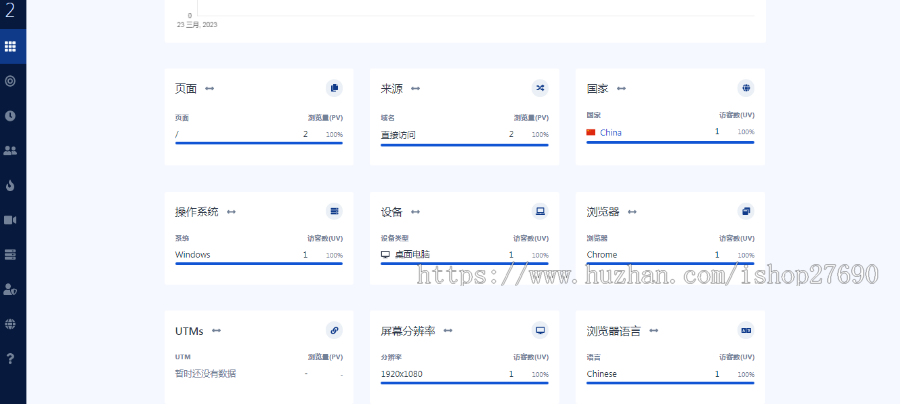Viewport: 900px width, 404px height.
Task: Click the laptop icon on 设备 card
Action: click(540, 211)
